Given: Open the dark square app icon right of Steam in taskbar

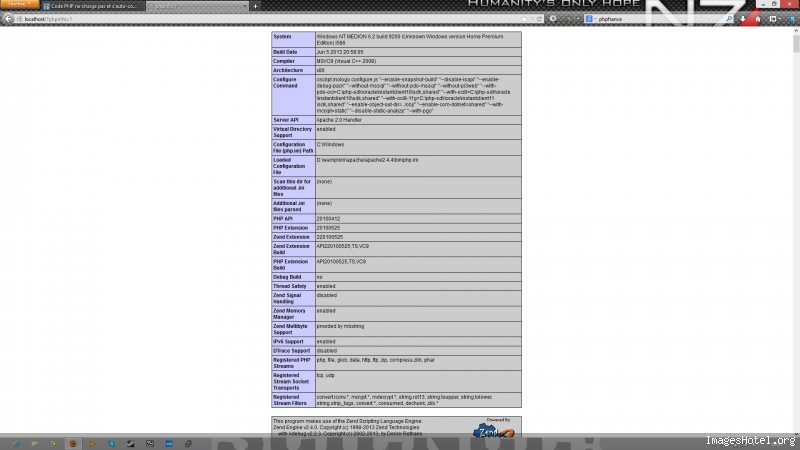Looking at the screenshot, I should [149, 444].
